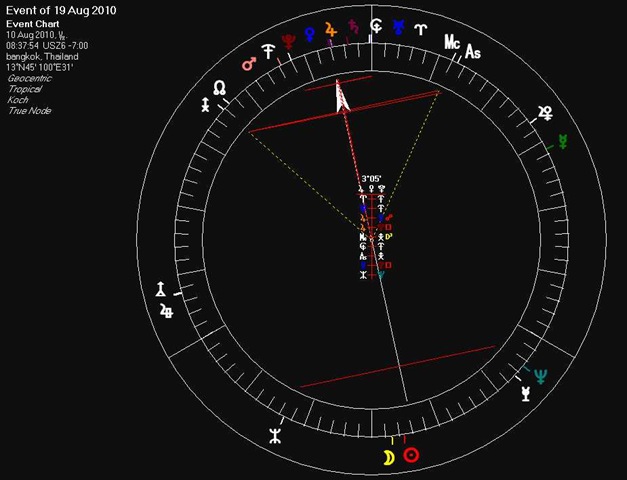The height and width of the screenshot is (480, 627).
Task: Select the pink Mars symbol
Action: (x=249, y=64)
